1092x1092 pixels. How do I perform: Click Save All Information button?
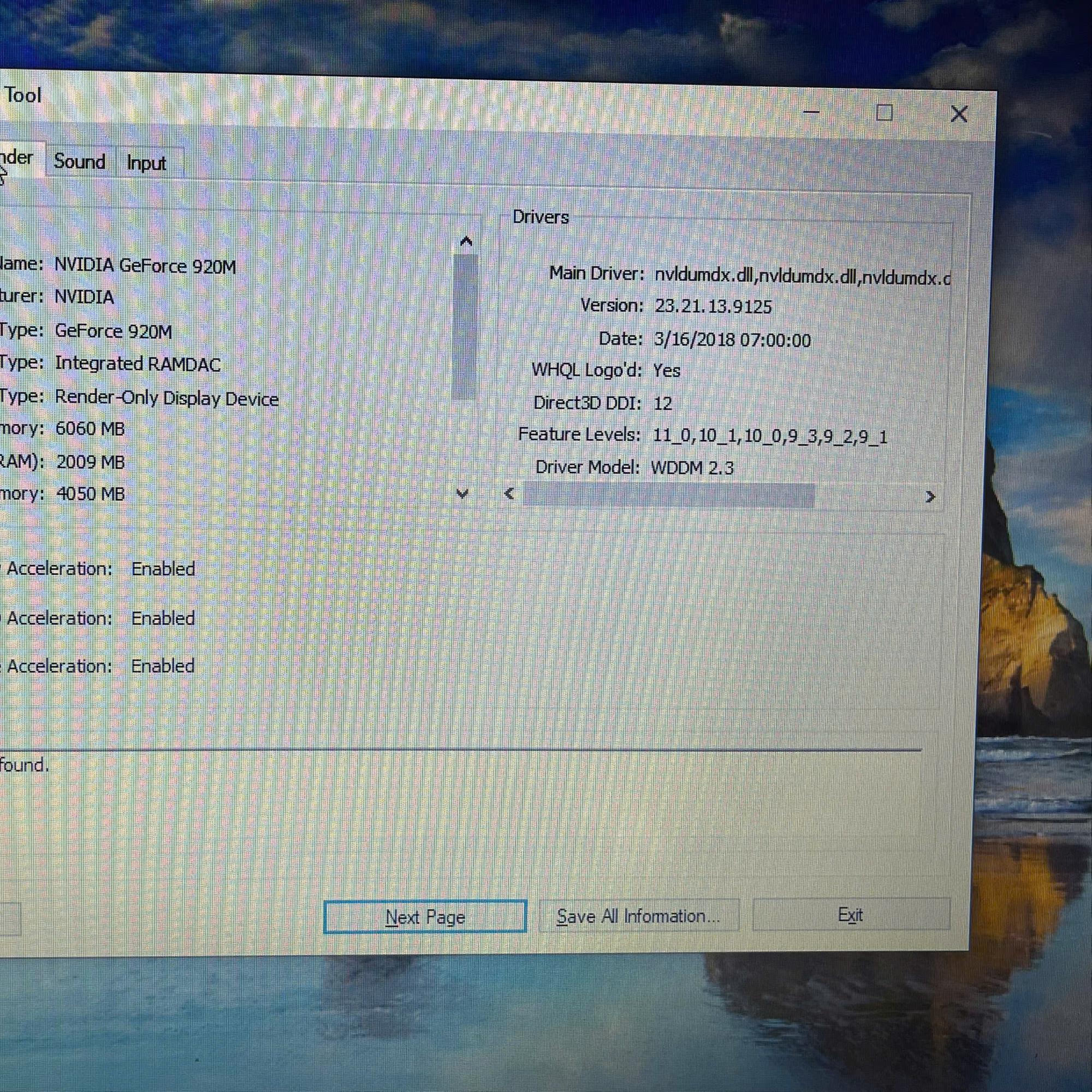point(639,916)
